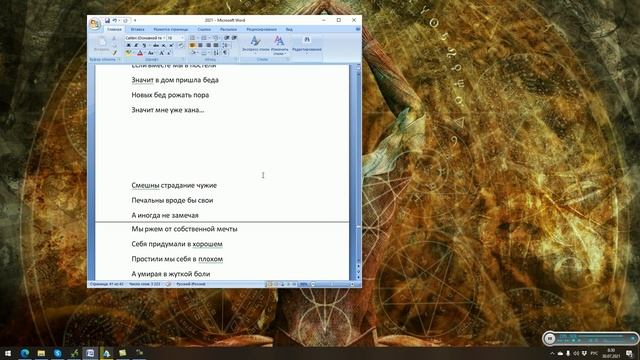Screen dimensions: 640x360
Task: Click word count in status bar
Action: coord(144,284)
